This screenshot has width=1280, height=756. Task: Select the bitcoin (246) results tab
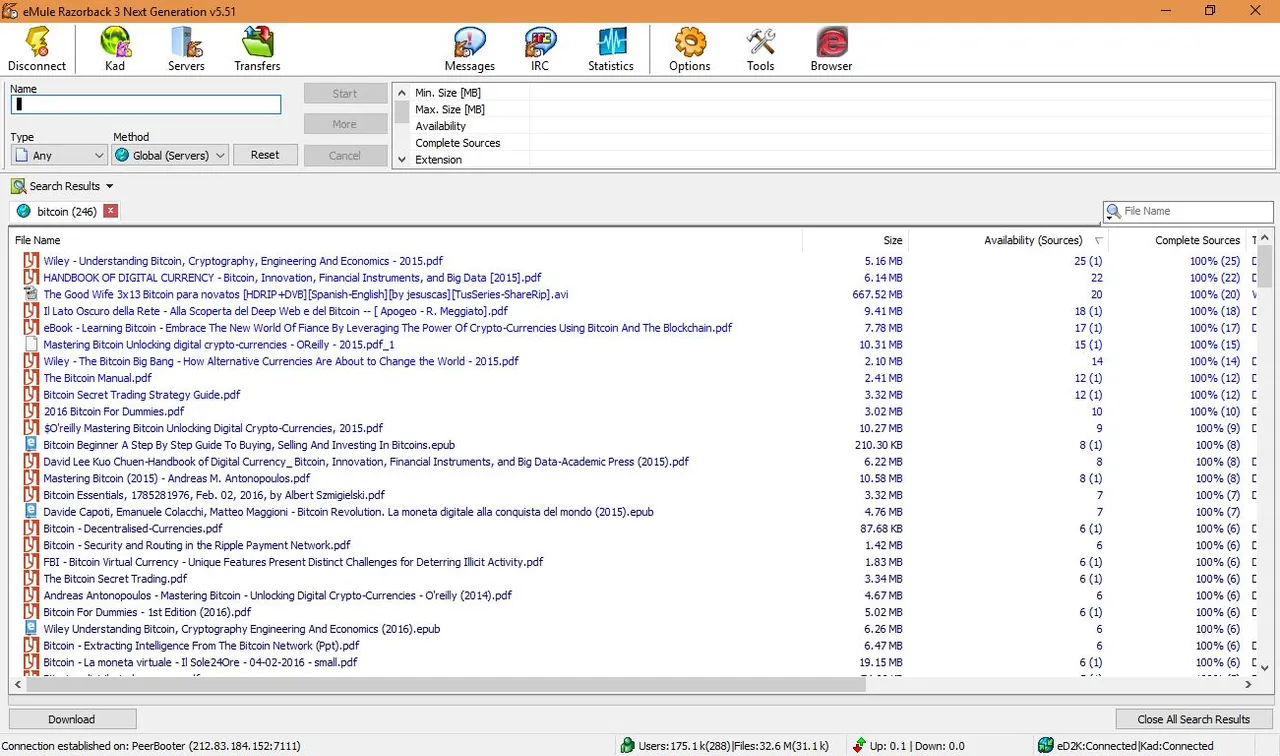(x=66, y=211)
